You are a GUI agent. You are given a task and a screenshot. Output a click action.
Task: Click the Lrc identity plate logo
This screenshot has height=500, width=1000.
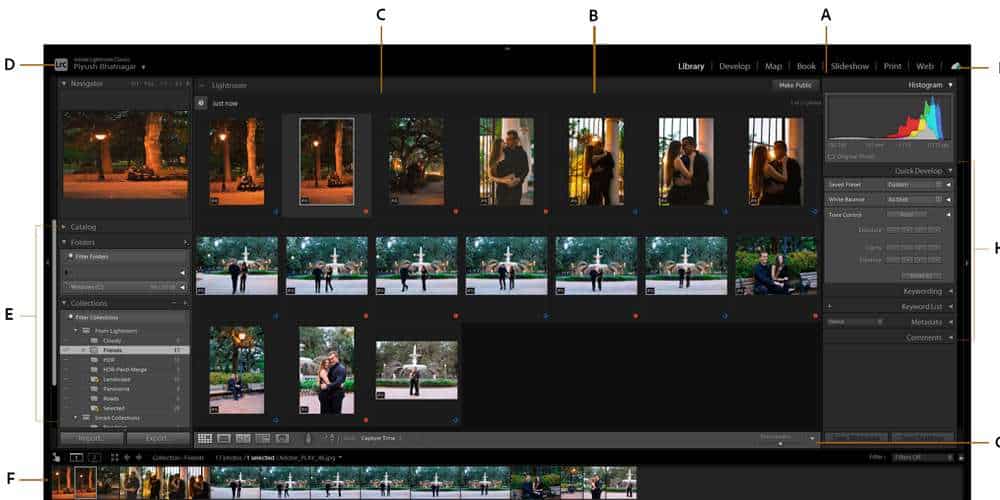click(61, 64)
